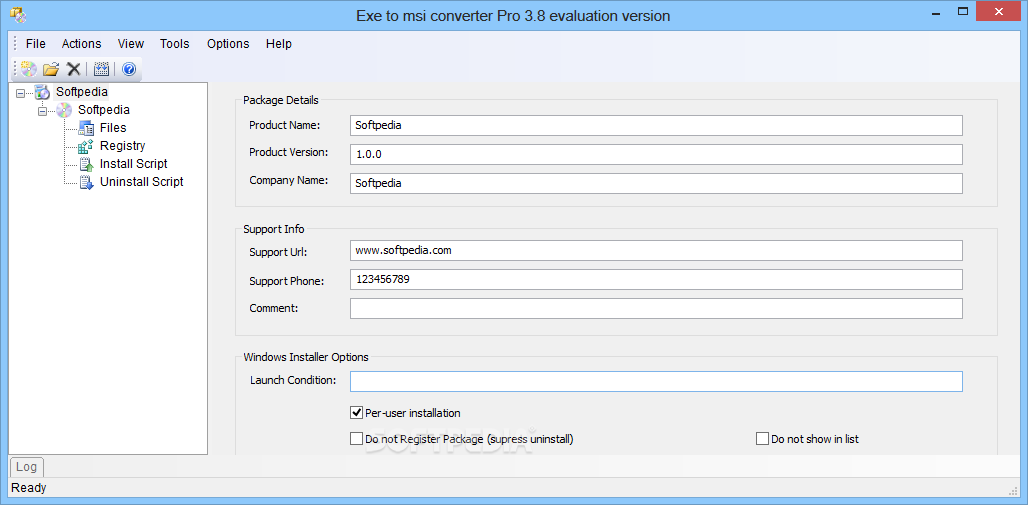Click the new package disc toolbar icon
Viewport: 1028px width, 505px height.
pos(28,69)
